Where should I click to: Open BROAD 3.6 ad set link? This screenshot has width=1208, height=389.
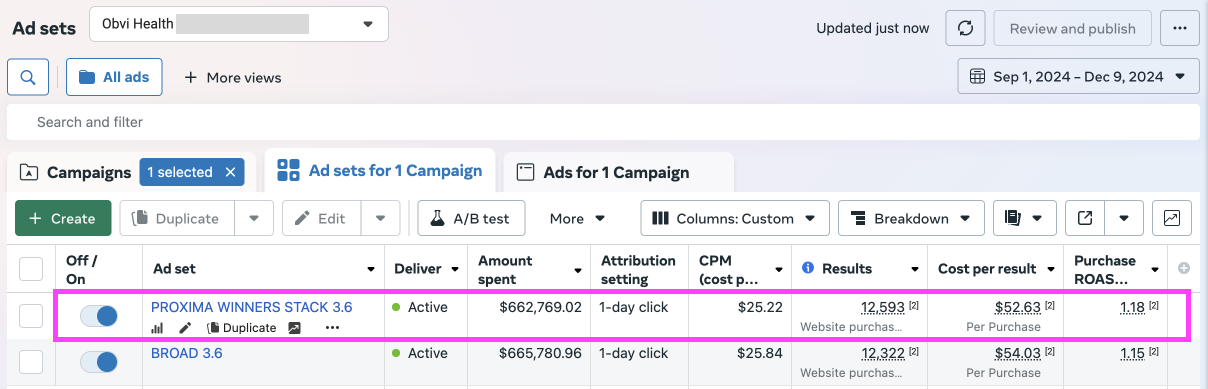187,353
